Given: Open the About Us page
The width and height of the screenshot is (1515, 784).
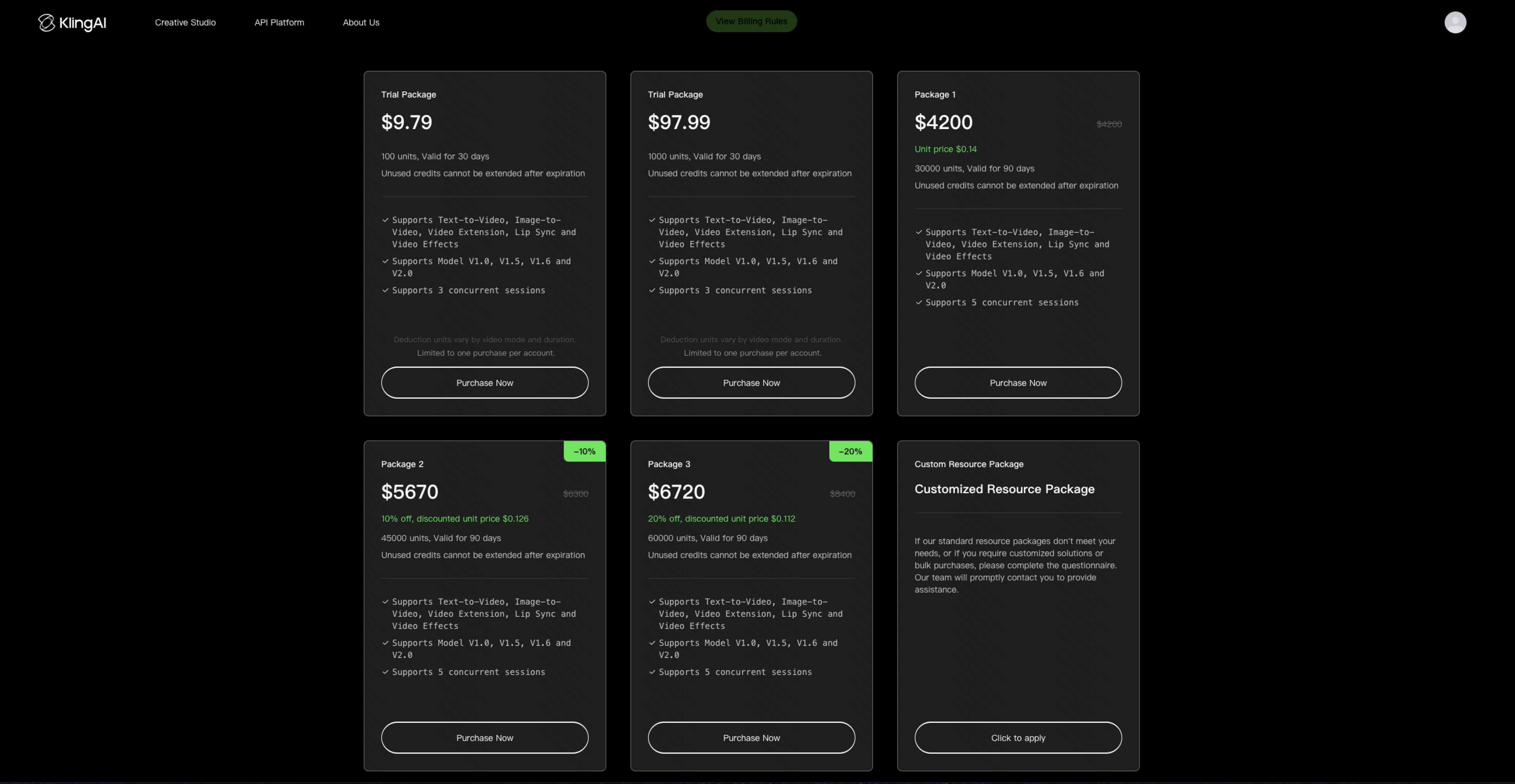Looking at the screenshot, I should pyautogui.click(x=361, y=22).
